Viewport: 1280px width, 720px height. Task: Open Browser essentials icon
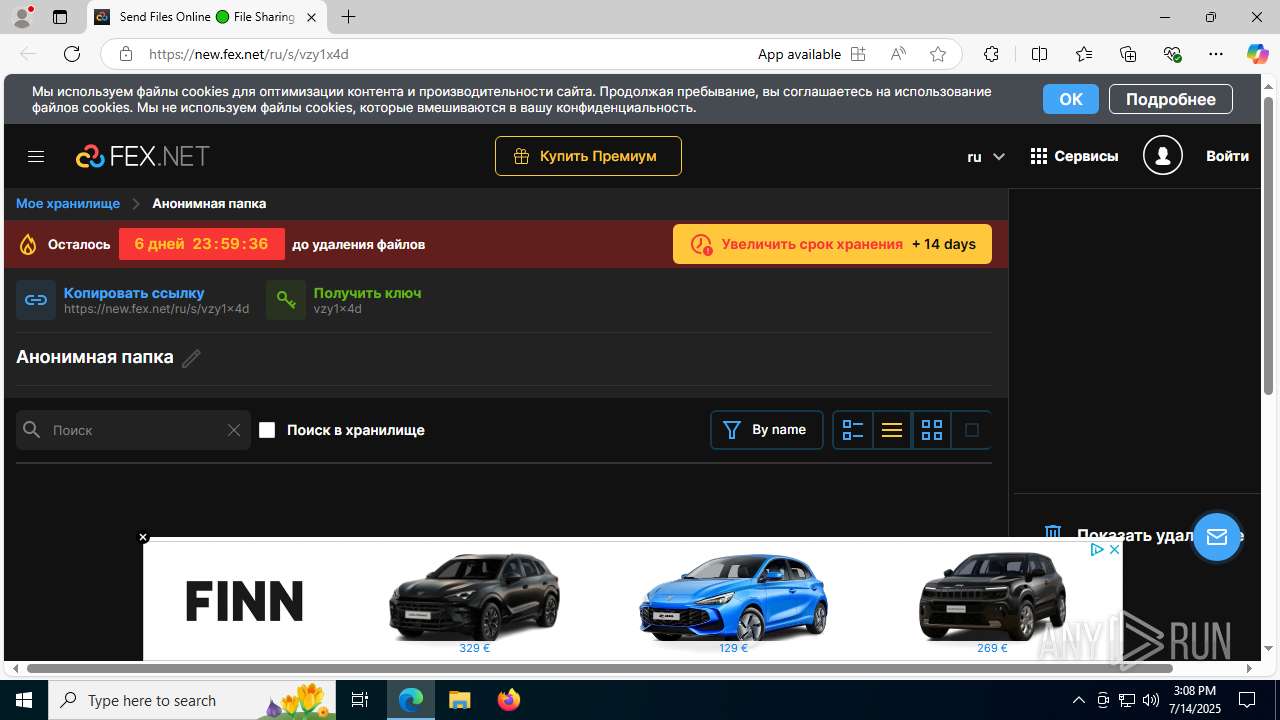[1172, 54]
